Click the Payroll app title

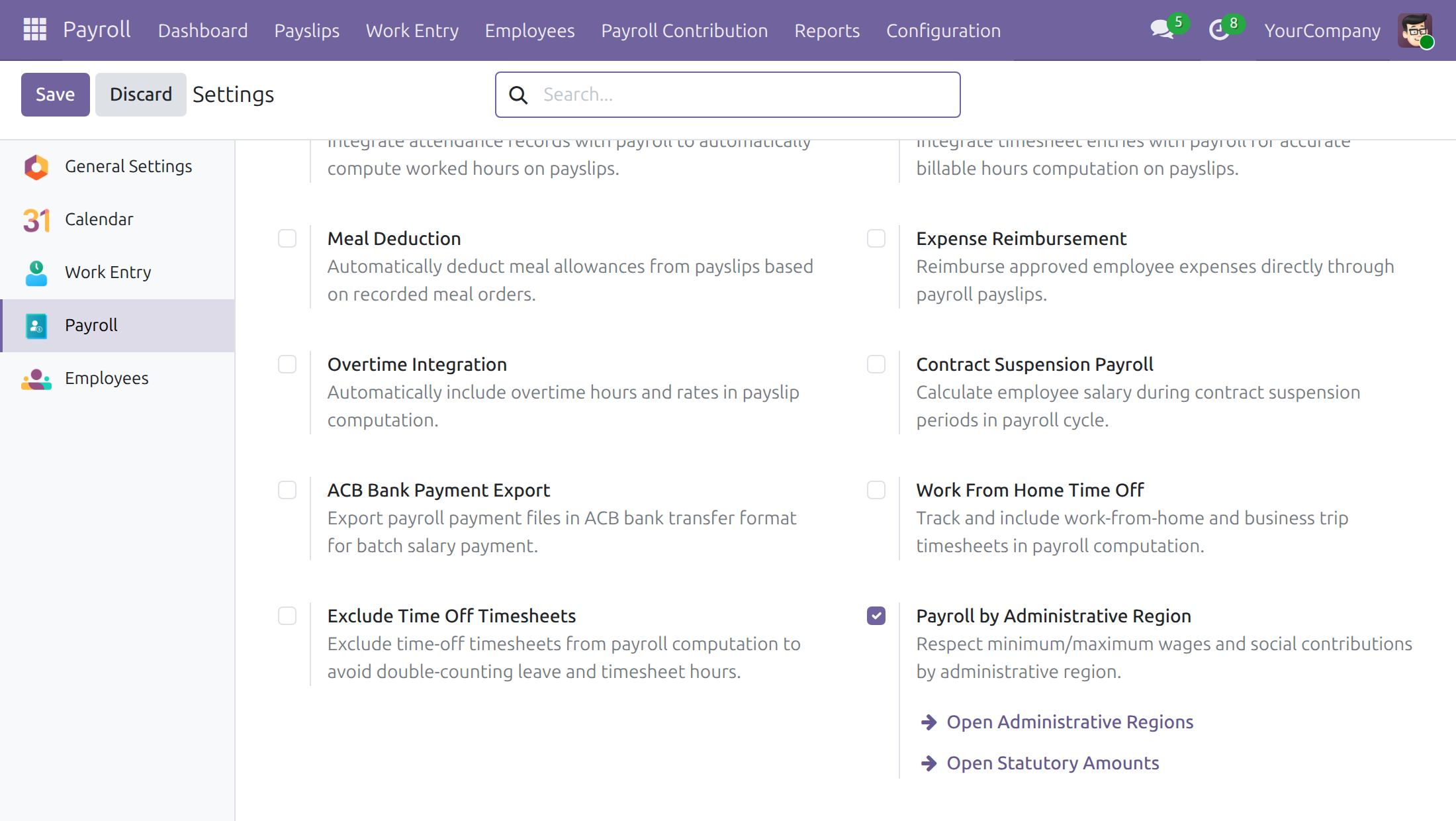pyautogui.click(x=97, y=30)
